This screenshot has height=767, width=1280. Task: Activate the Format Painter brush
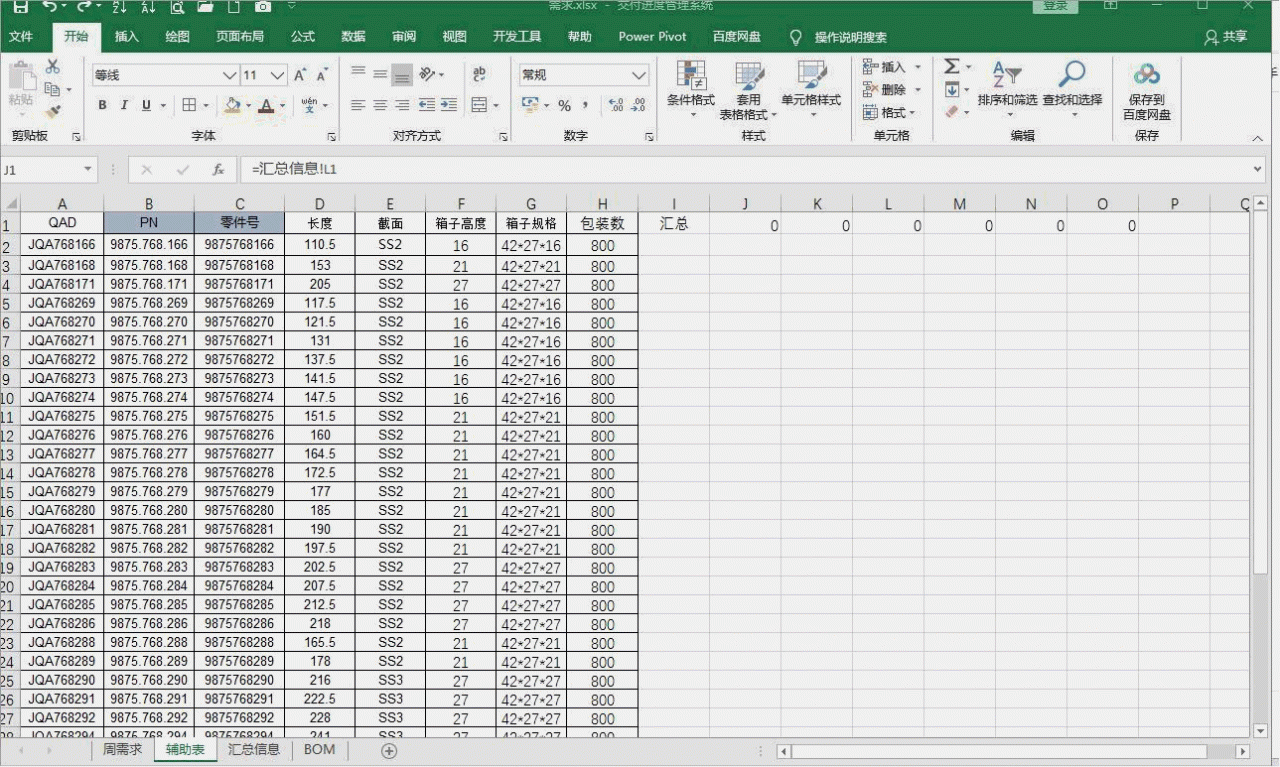point(53,111)
